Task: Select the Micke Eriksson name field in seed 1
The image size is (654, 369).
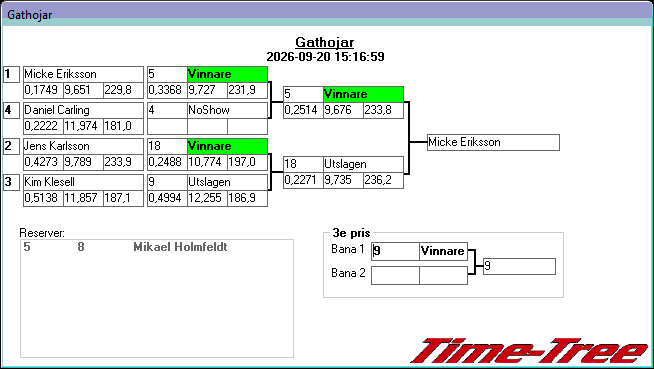Action: click(83, 74)
